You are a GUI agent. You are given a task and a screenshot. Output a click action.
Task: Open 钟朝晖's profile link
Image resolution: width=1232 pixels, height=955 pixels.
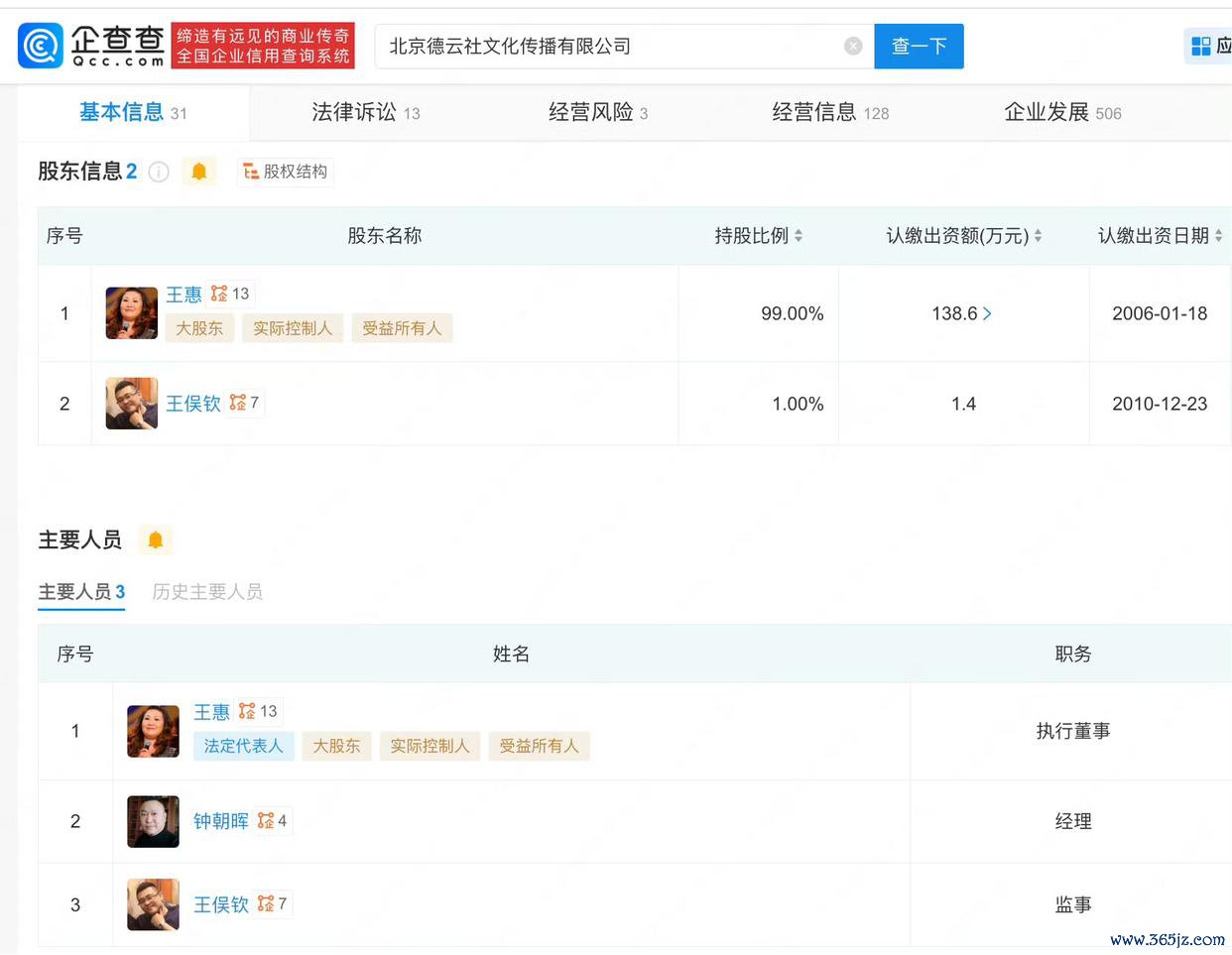[221, 821]
